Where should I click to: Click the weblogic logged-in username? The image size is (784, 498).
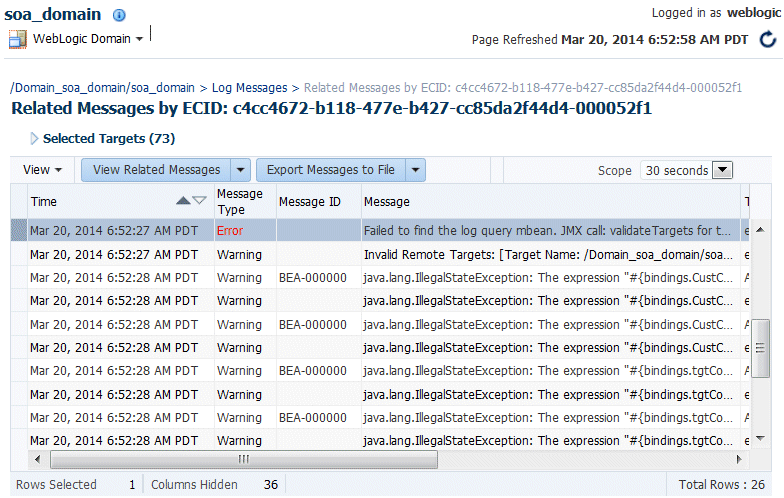coord(754,12)
